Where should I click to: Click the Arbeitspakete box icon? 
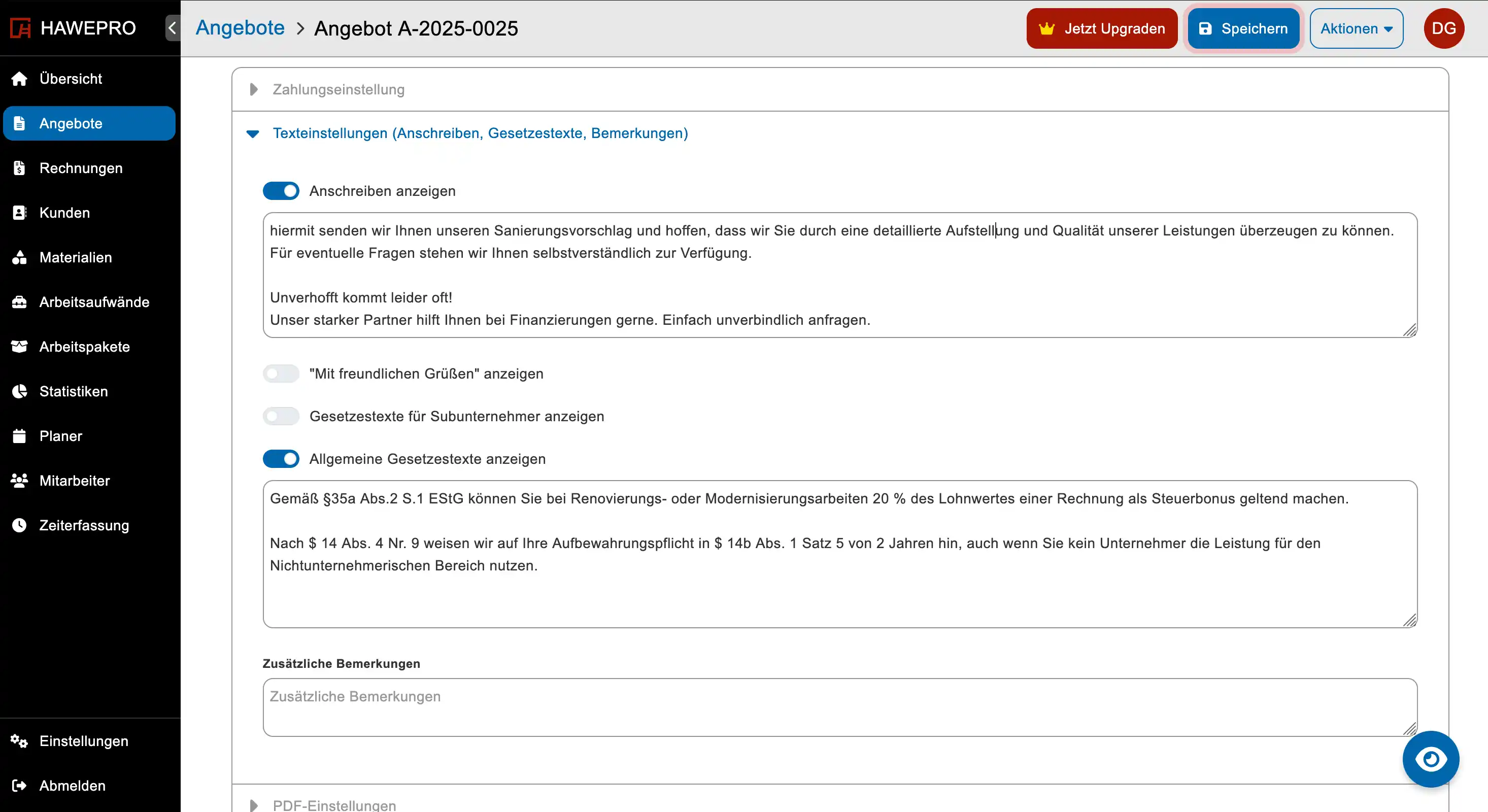[x=19, y=347]
